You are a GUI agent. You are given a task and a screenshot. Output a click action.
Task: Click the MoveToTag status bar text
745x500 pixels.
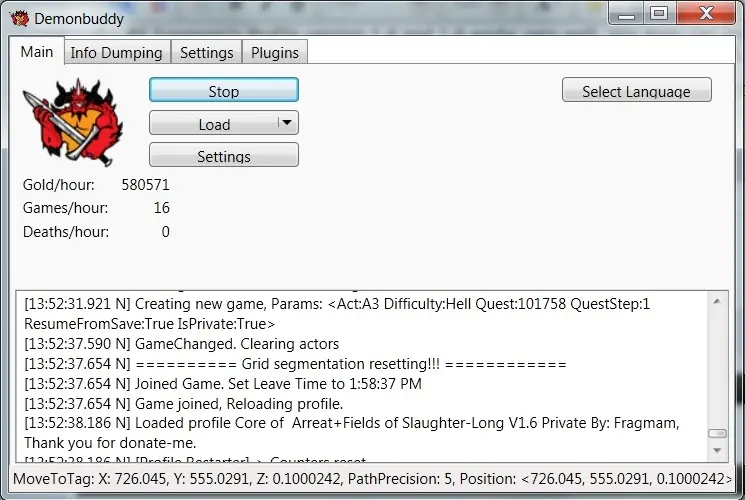point(372,479)
